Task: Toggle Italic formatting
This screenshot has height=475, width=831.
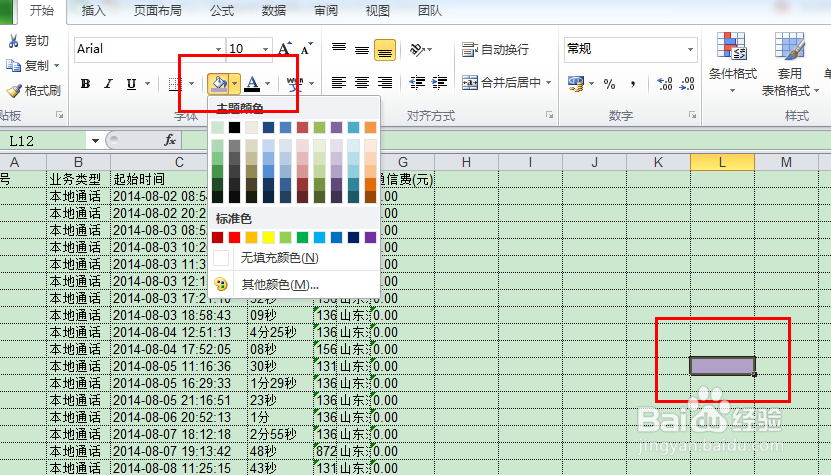Action: pos(108,84)
